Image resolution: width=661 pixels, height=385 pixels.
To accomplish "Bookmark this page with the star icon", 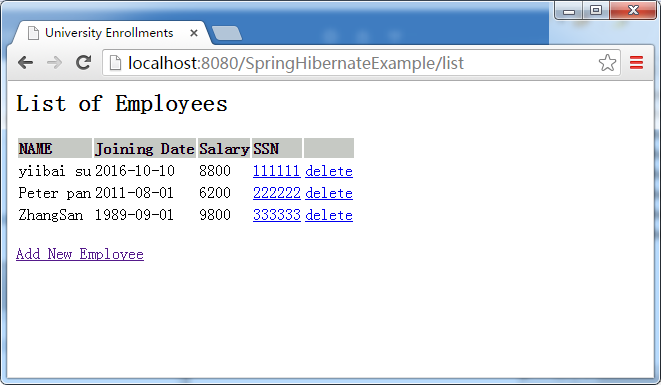I will (607, 63).
